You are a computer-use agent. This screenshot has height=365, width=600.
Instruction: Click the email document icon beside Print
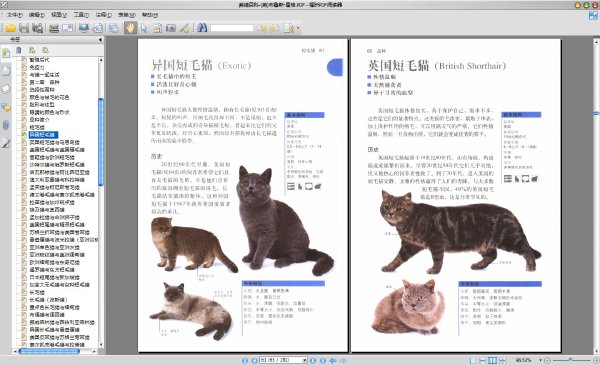coord(68,28)
